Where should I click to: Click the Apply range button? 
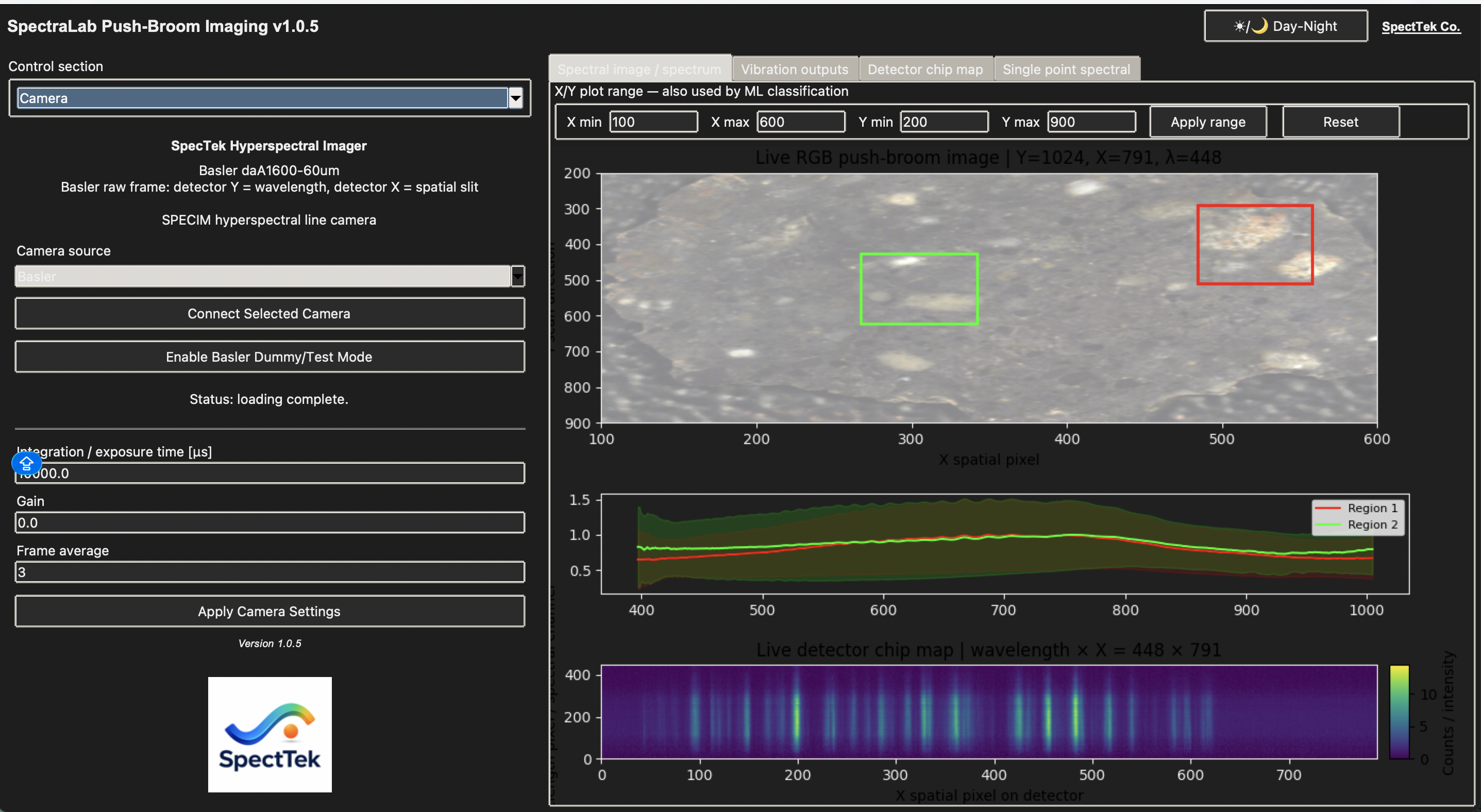(1208, 122)
